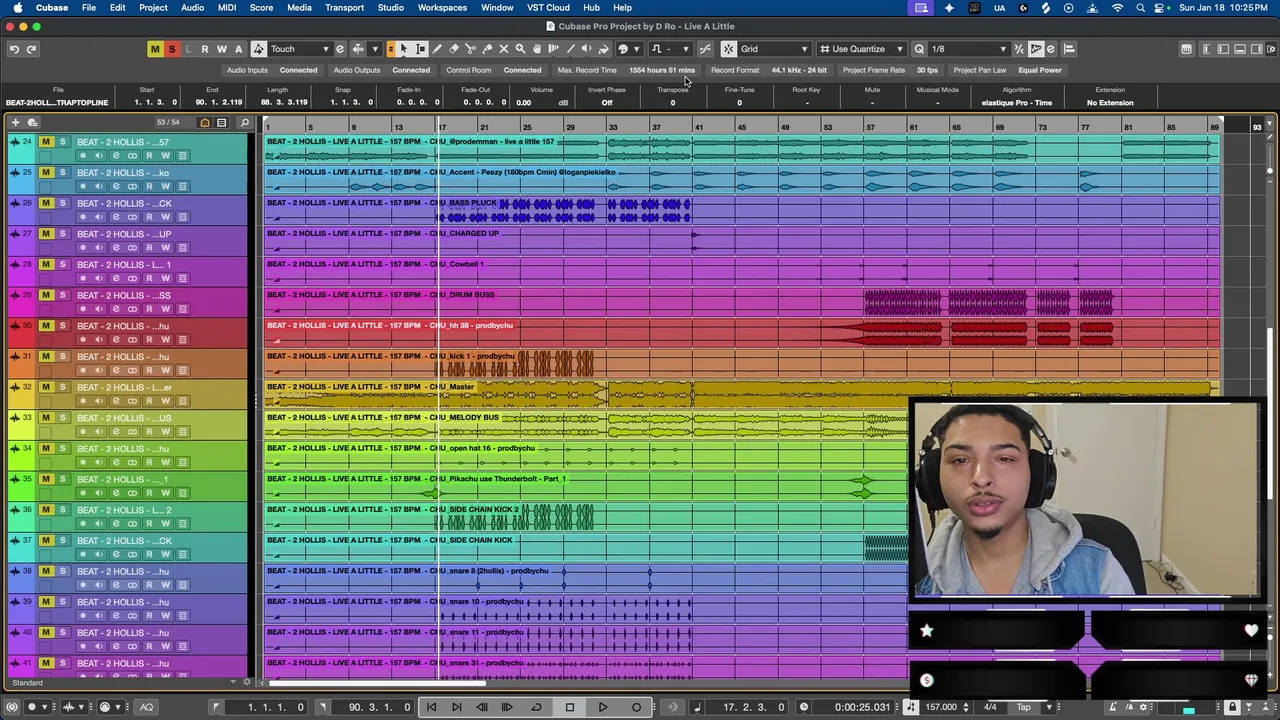Select the Split scissors tool
This screenshot has height=720, width=1280.
pyautogui.click(x=471, y=49)
